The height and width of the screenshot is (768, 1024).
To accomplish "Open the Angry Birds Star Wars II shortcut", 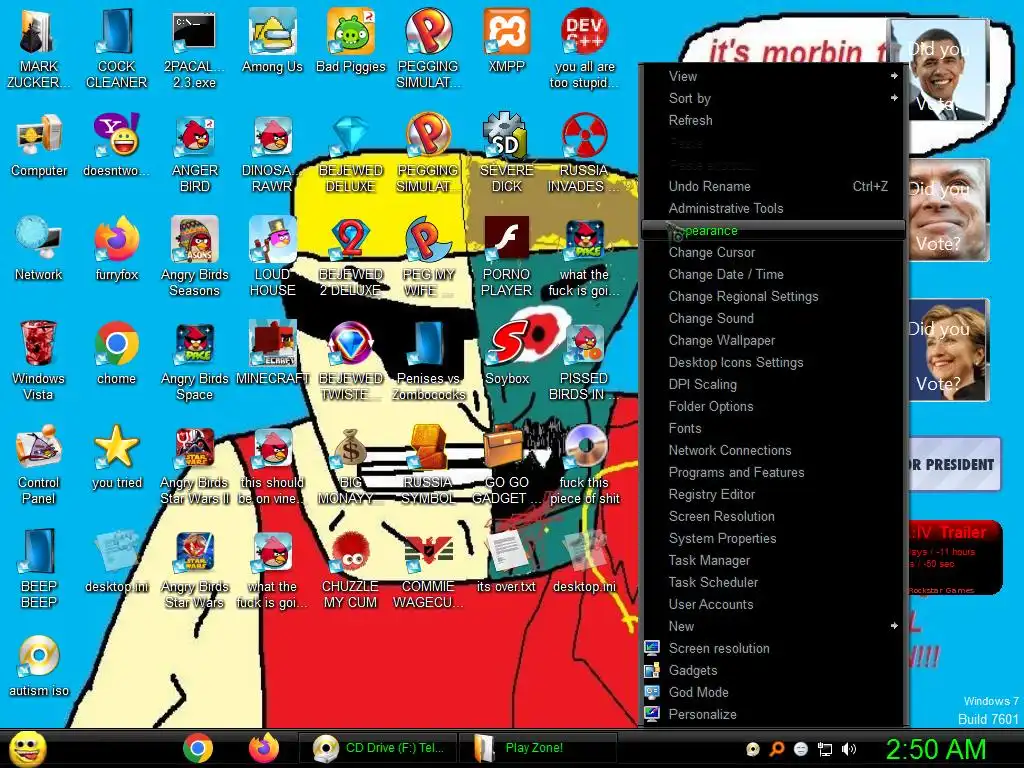I will tap(195, 465).
